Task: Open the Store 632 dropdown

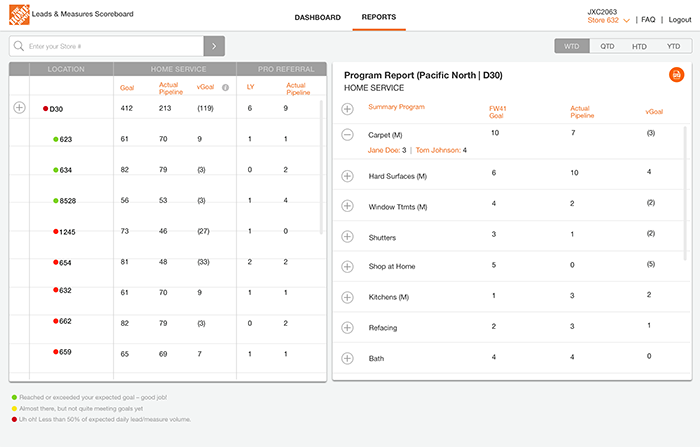Action: click(608, 20)
